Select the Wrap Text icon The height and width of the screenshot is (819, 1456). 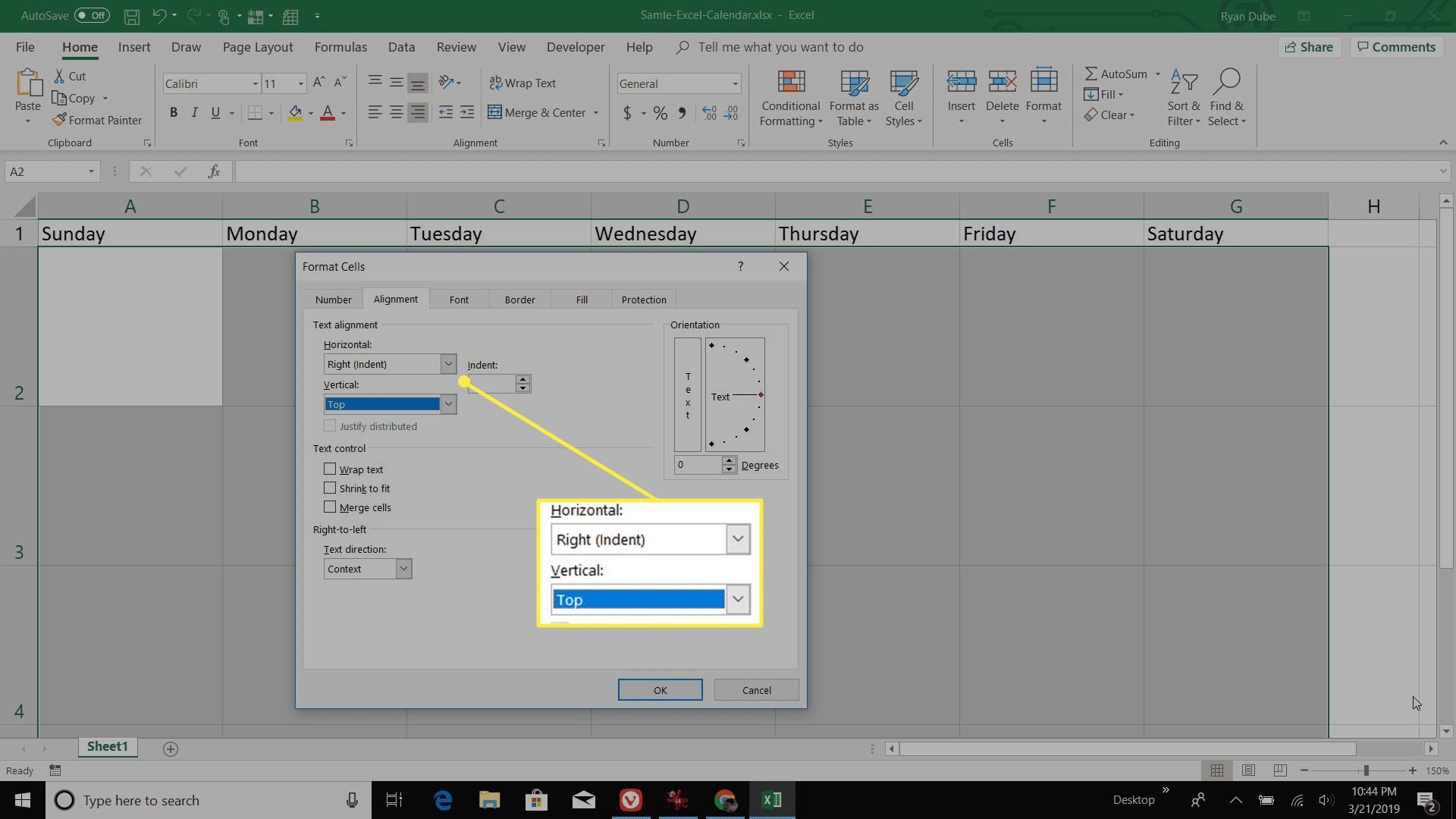point(524,83)
